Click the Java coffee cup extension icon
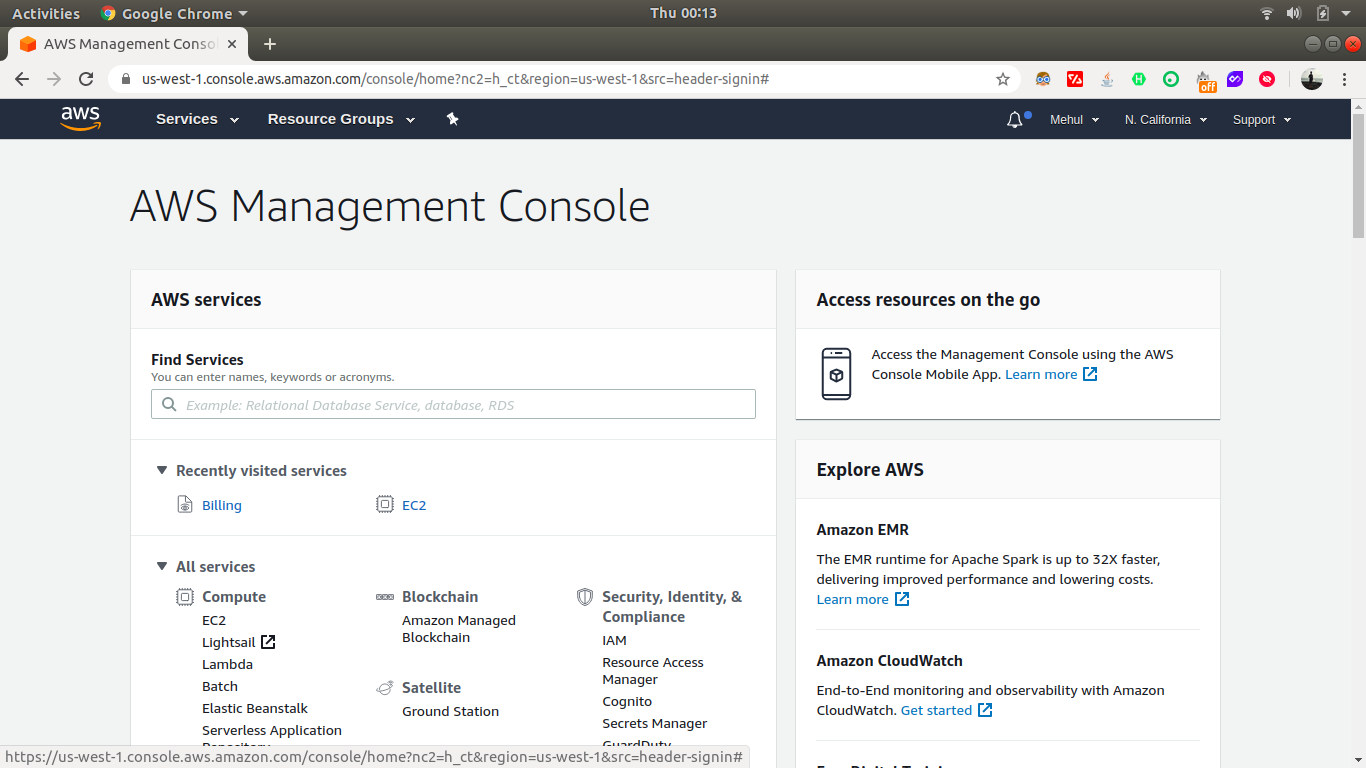The width and height of the screenshot is (1366, 768). [1107, 79]
